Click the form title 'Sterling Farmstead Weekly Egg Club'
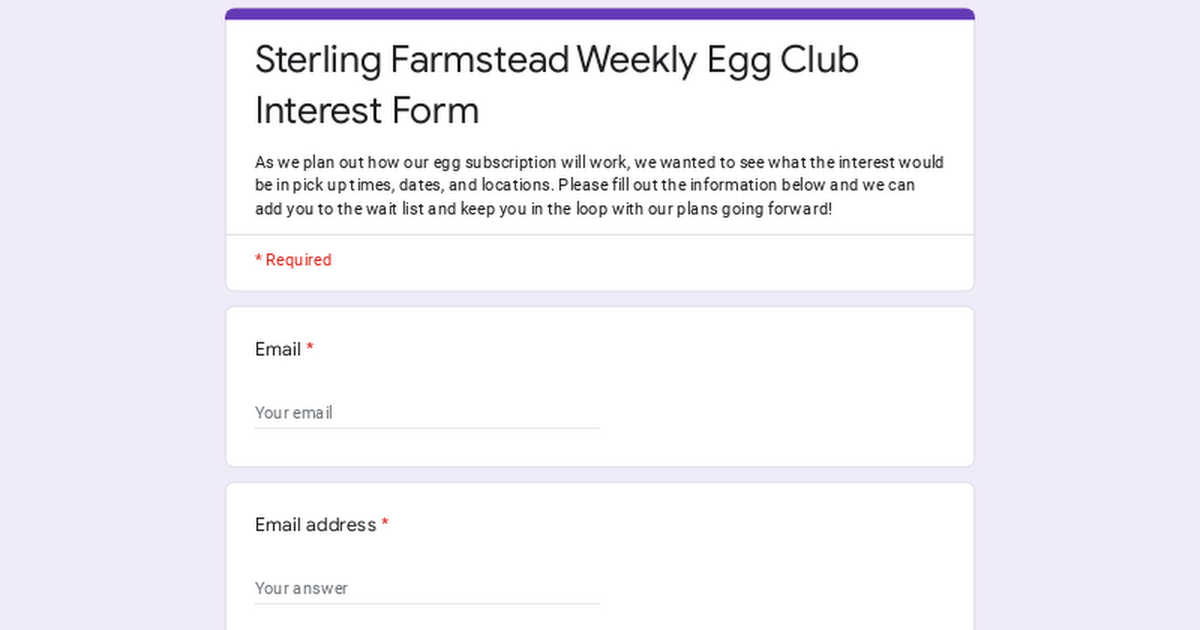This screenshot has width=1200, height=630. tap(556, 60)
